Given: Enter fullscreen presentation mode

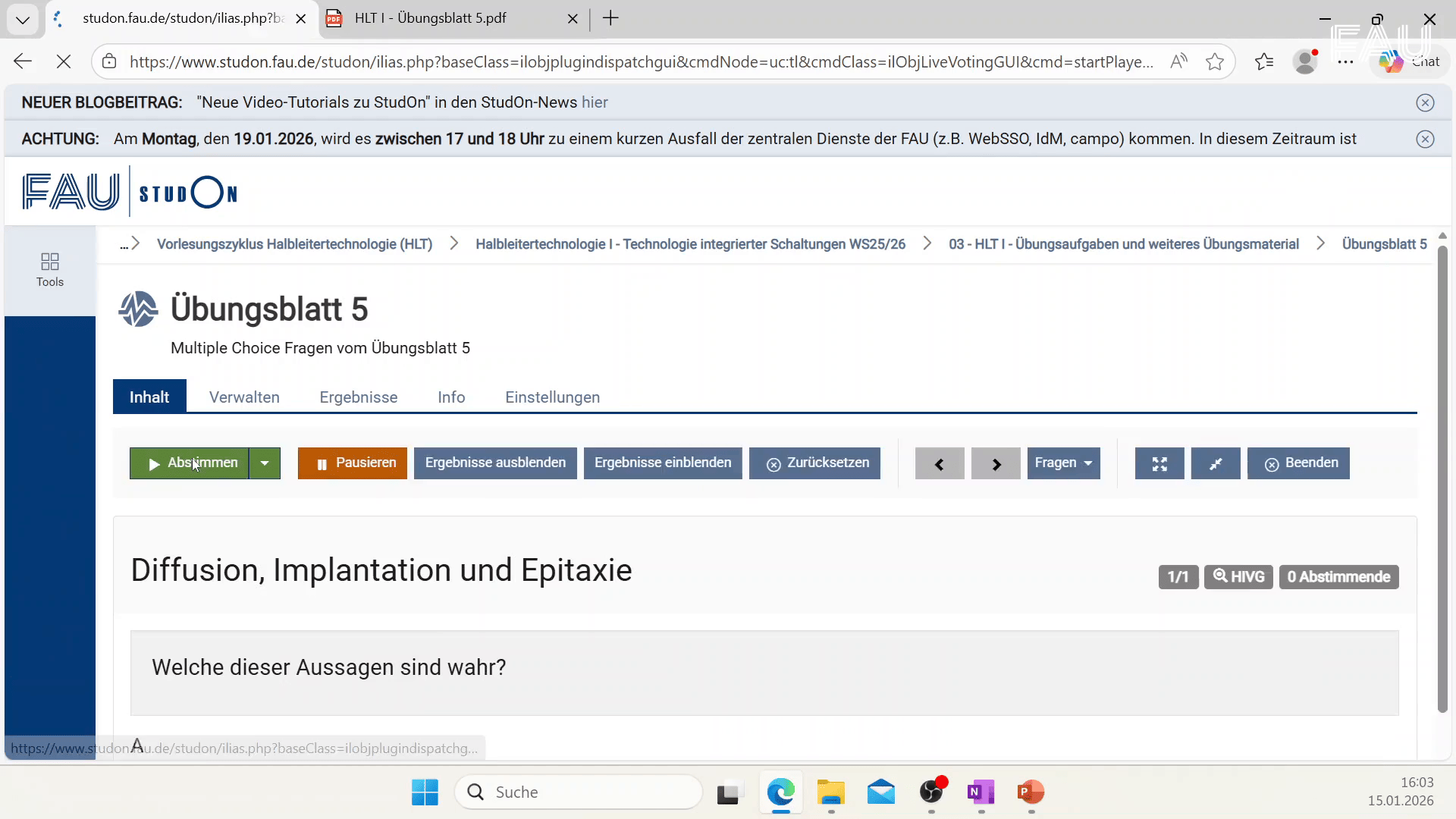Looking at the screenshot, I should tap(1159, 463).
